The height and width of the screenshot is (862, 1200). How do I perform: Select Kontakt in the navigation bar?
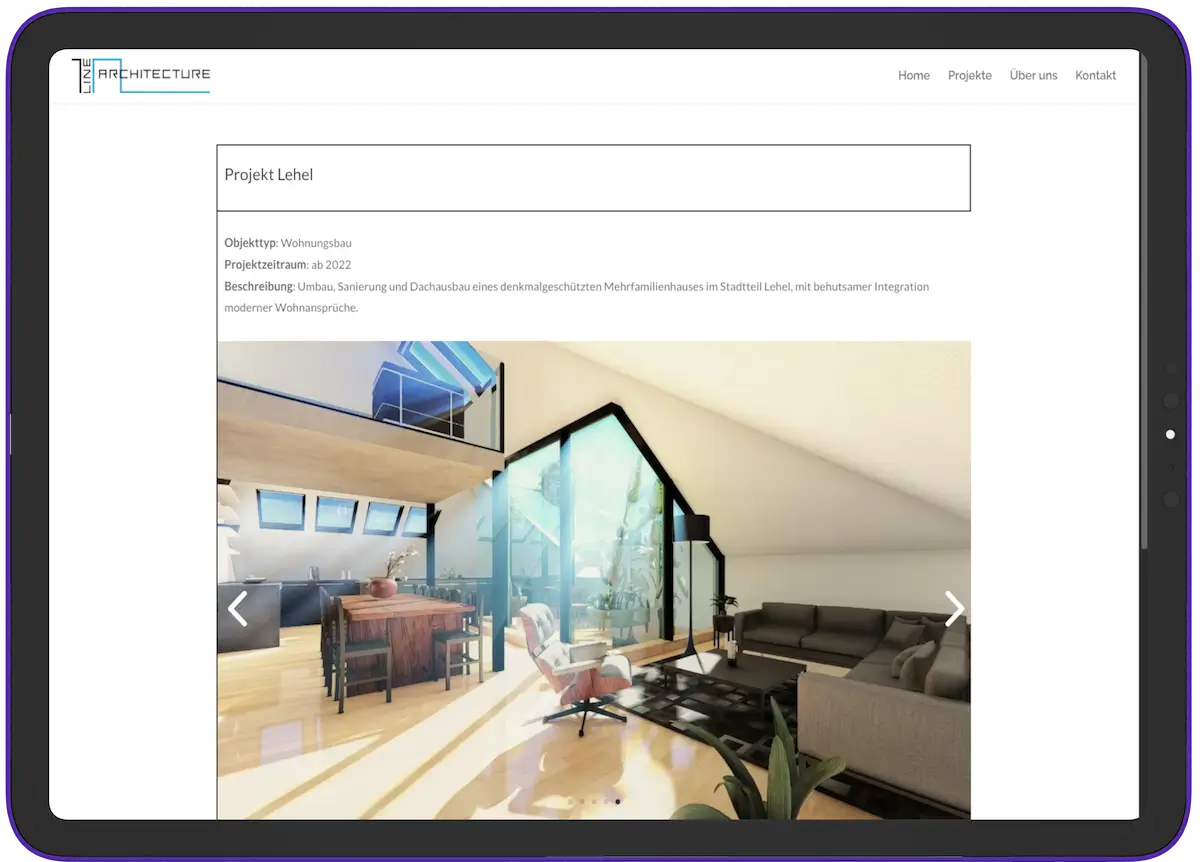pyautogui.click(x=1095, y=76)
